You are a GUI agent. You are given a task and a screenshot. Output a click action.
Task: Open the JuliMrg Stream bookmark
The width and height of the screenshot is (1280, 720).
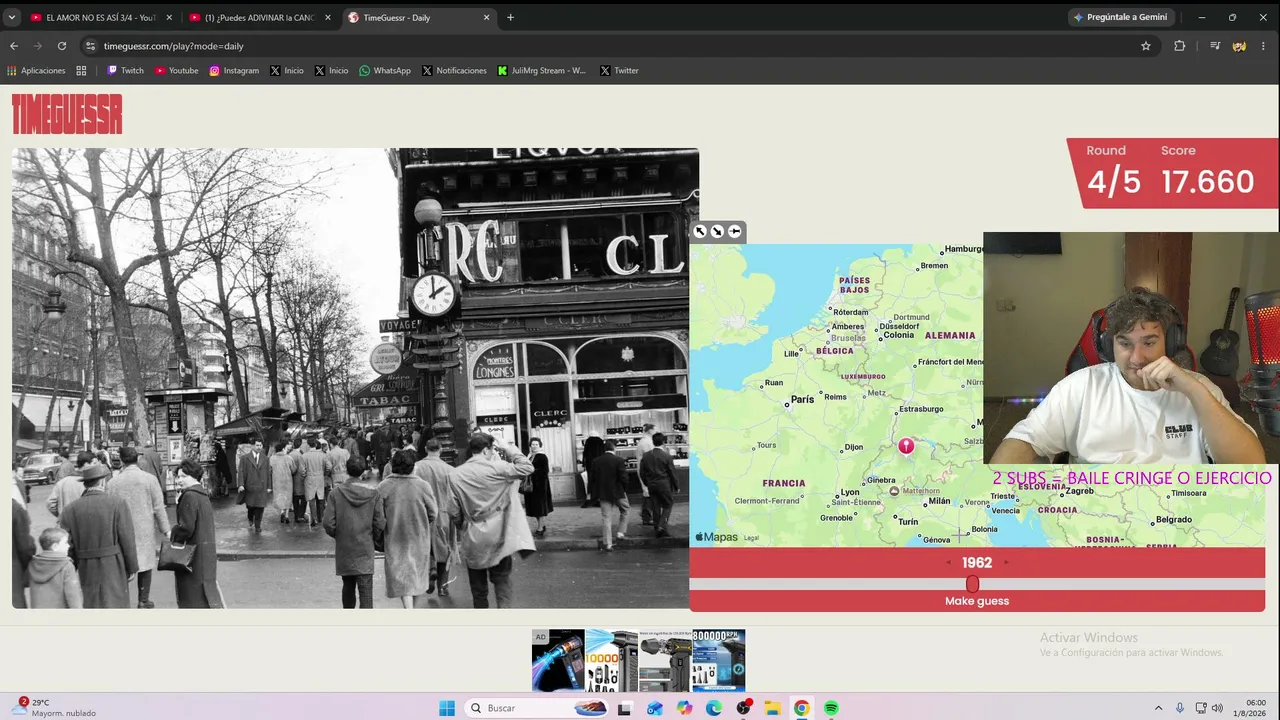coord(542,71)
